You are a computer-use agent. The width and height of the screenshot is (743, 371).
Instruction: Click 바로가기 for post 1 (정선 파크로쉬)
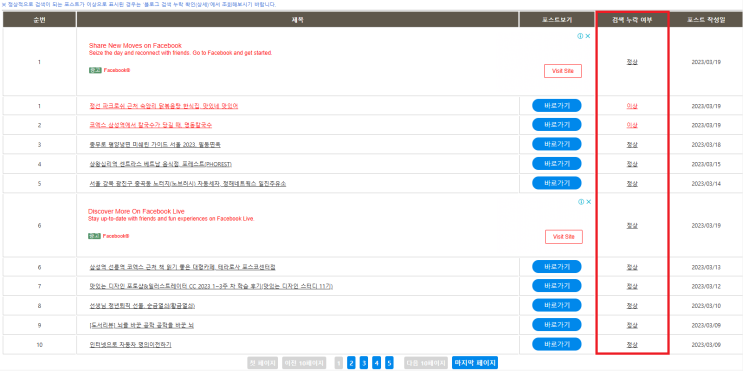557,106
